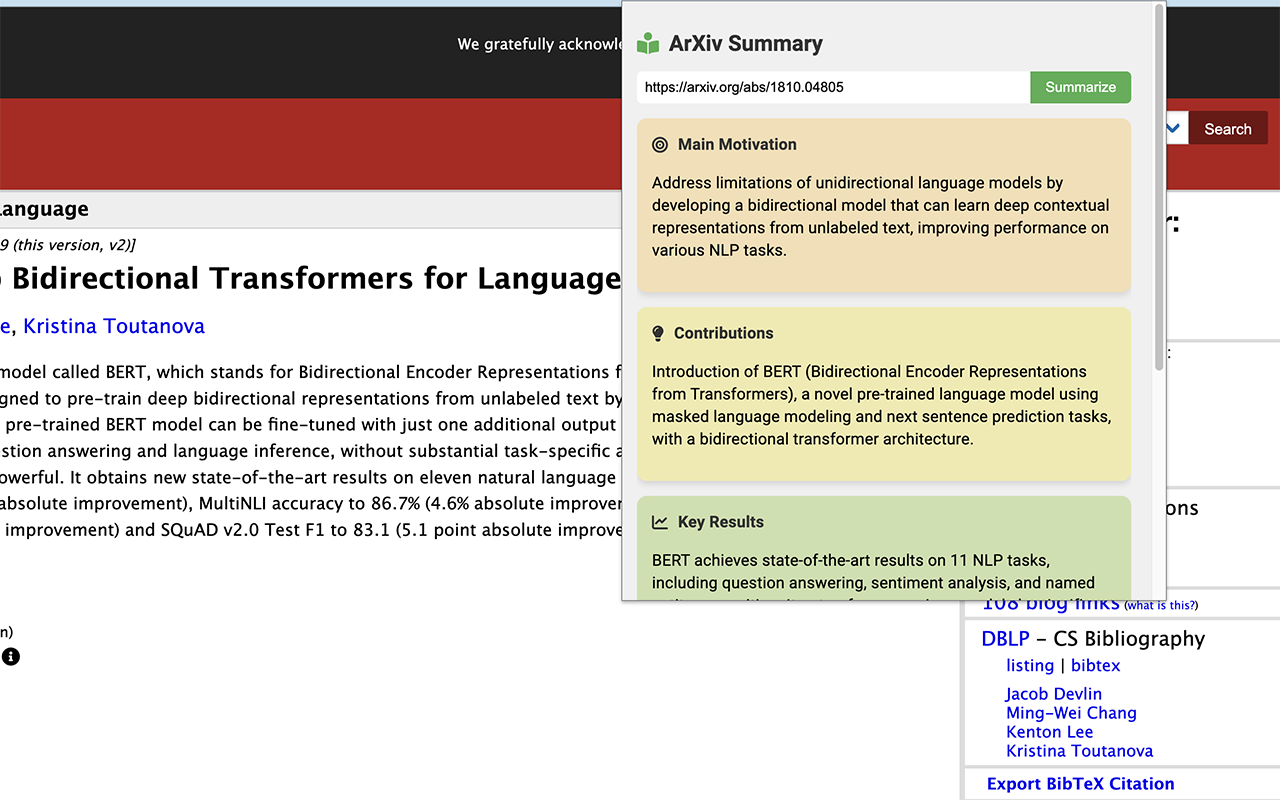1280x800 pixels.
Task: Click the ArXiv Summary extension logo icon
Action: click(x=648, y=43)
